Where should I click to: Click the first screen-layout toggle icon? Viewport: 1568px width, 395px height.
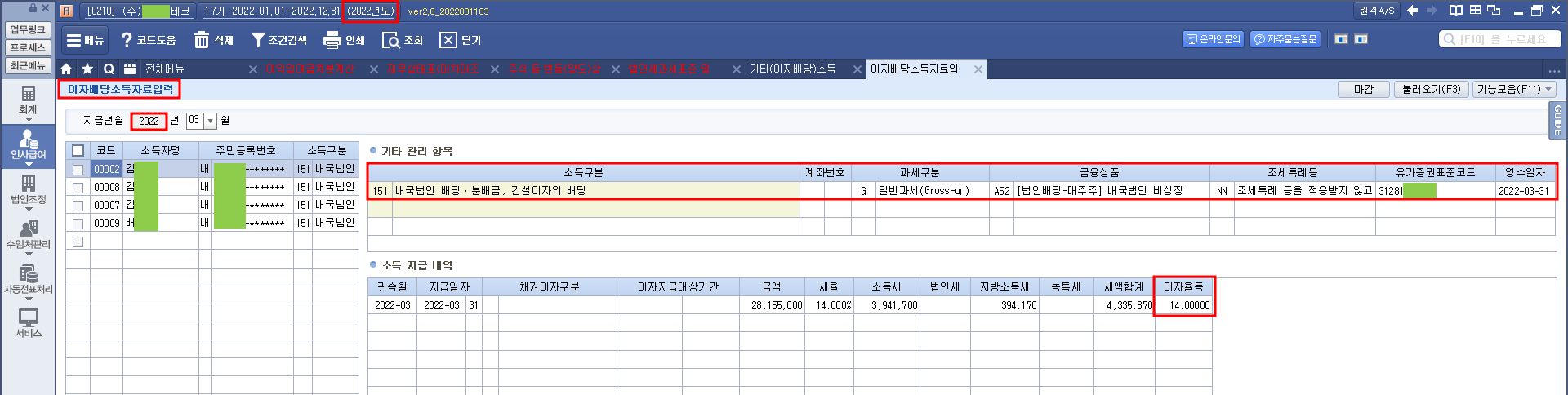pyautogui.click(x=1341, y=39)
